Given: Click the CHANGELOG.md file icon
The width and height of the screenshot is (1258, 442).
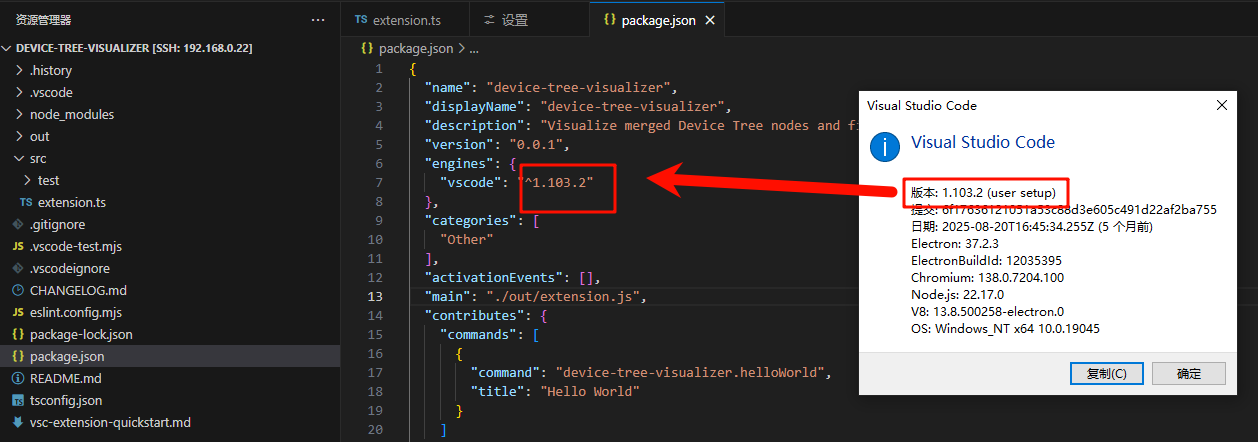Looking at the screenshot, I should pos(18,290).
